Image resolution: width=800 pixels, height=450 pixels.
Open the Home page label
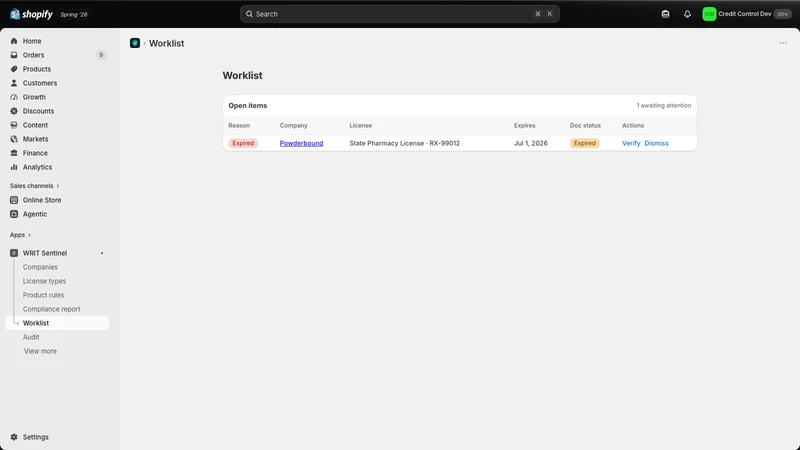[32, 41]
